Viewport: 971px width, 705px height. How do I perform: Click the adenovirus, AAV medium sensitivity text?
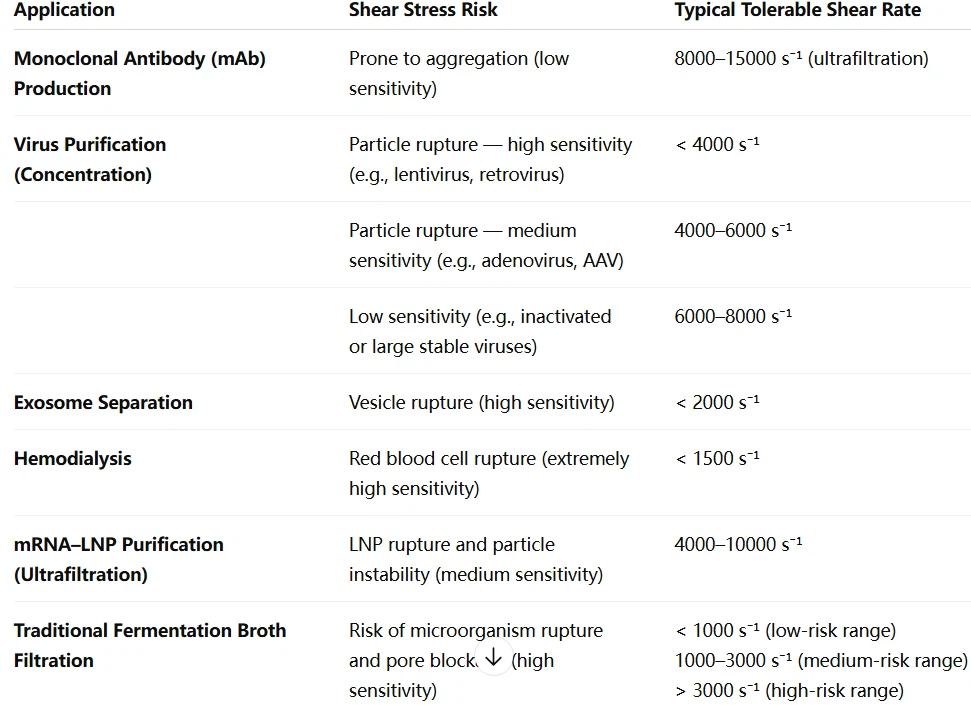coord(486,245)
